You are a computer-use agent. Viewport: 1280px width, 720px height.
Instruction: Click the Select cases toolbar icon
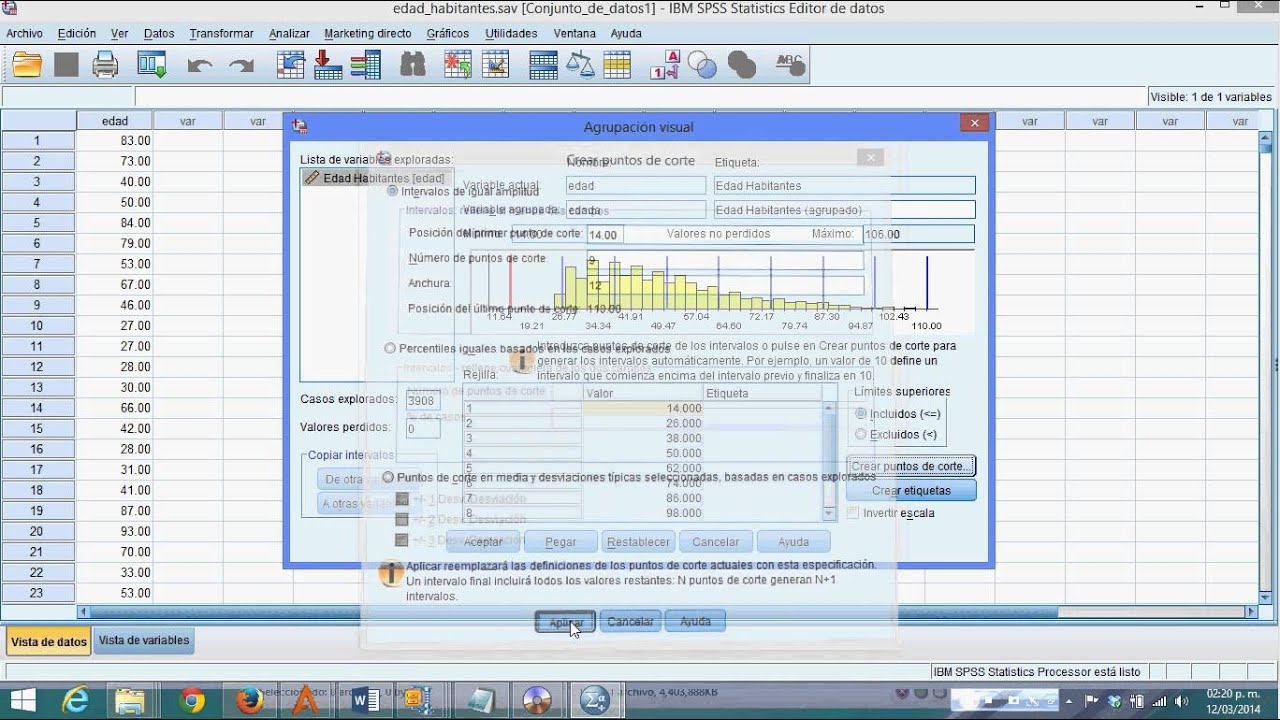point(617,65)
